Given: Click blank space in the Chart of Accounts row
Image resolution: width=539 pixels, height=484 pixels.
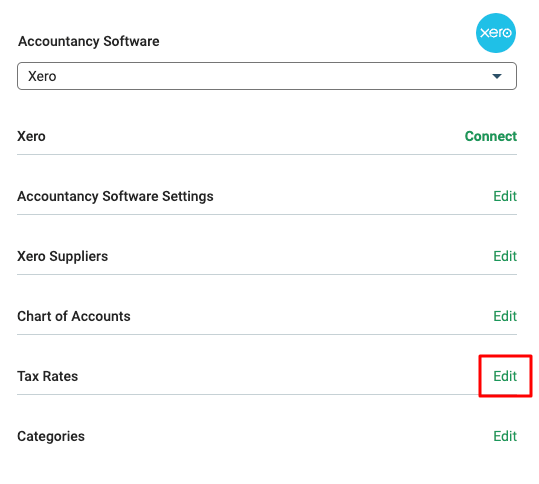Looking at the screenshot, I should point(309,316).
